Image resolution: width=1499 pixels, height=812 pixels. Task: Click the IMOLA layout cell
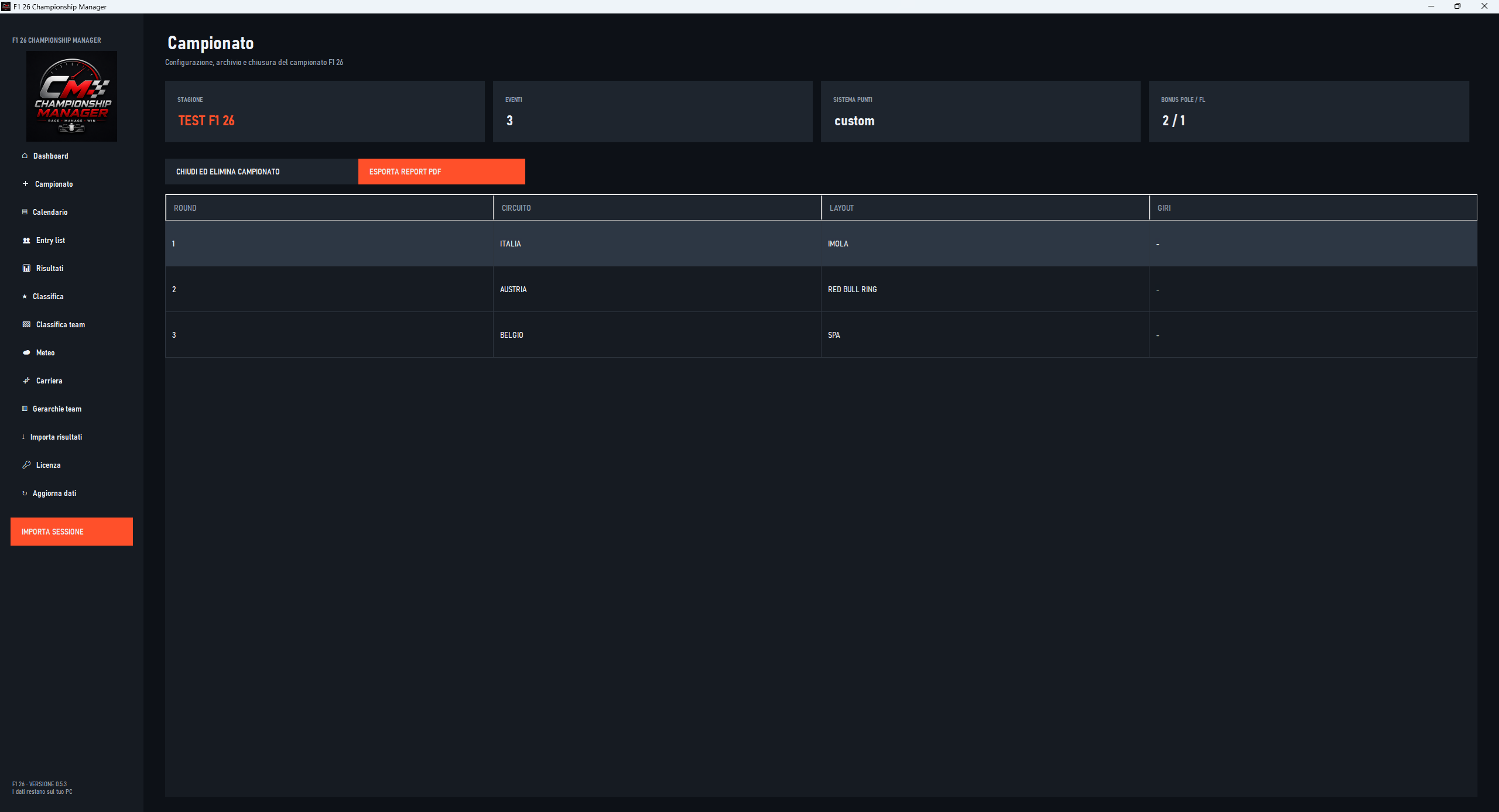tap(985, 244)
